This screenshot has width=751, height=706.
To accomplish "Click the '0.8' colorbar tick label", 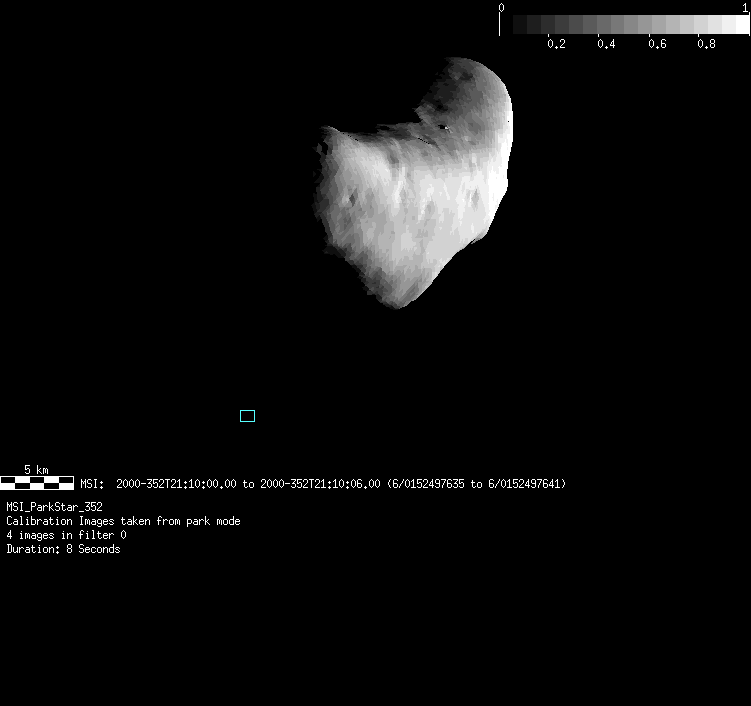I will pos(706,44).
